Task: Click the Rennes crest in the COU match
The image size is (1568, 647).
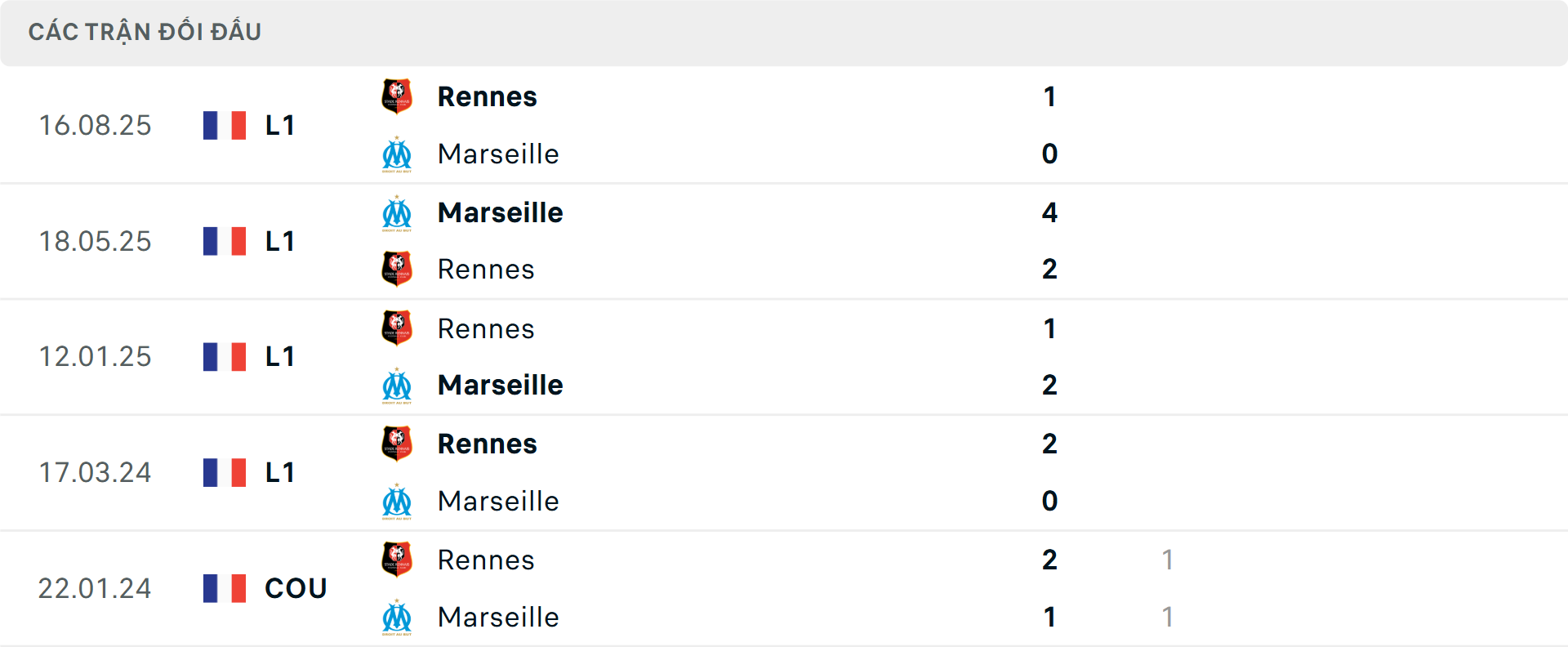Action: (x=397, y=560)
